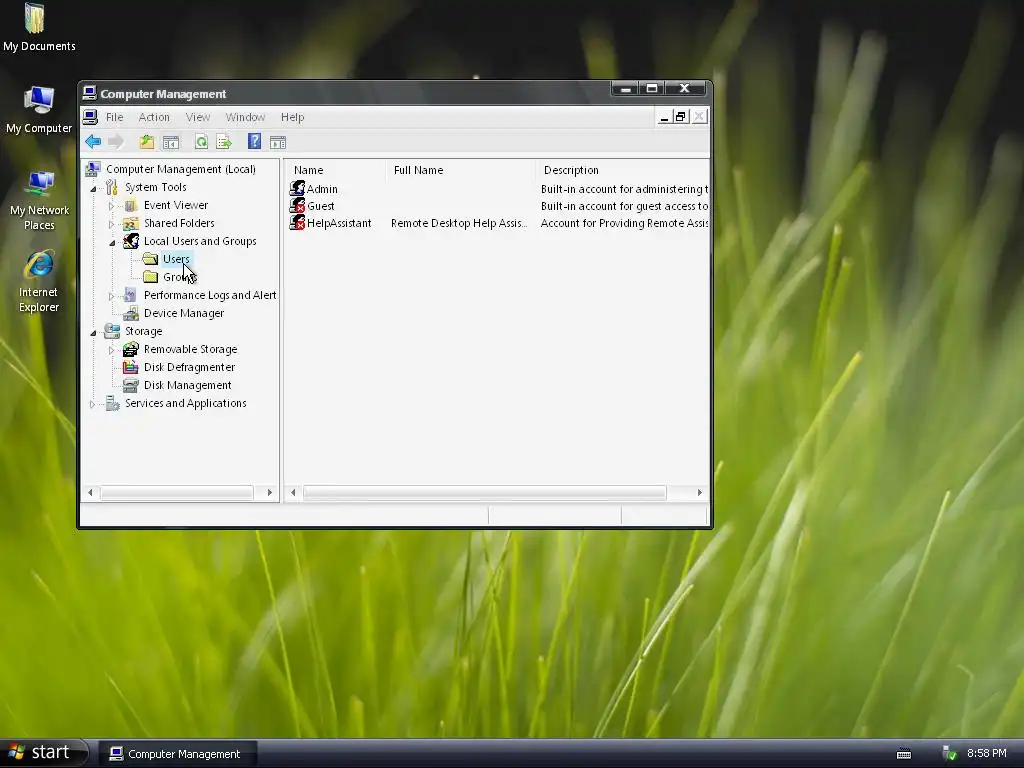Click the disabled Guest account icon
Viewport: 1024px width, 768px height.
pyautogui.click(x=297, y=206)
